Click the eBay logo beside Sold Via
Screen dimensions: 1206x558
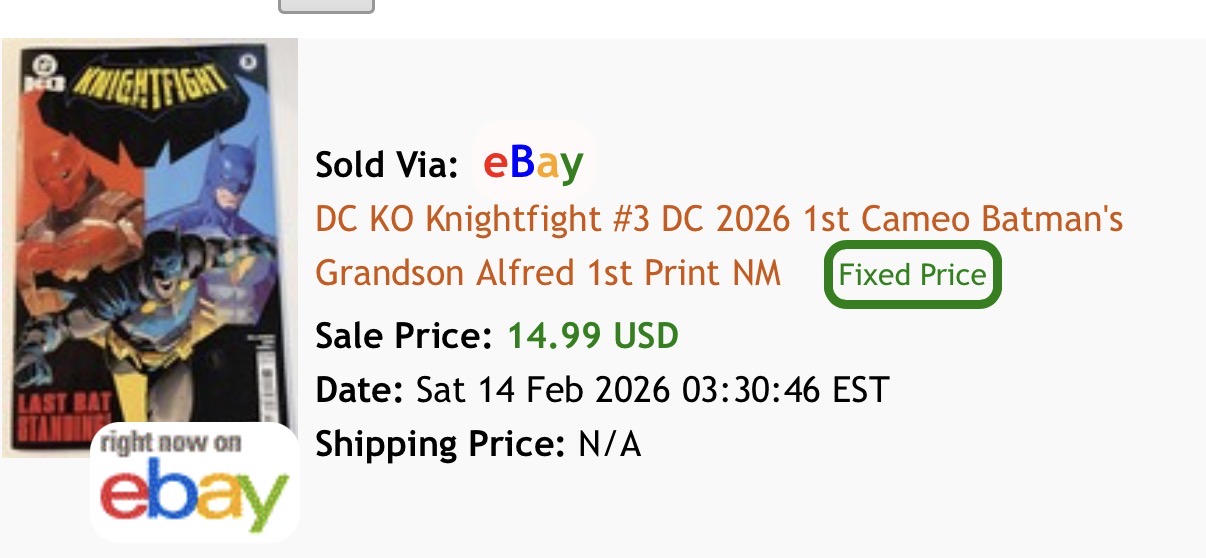pos(533,163)
